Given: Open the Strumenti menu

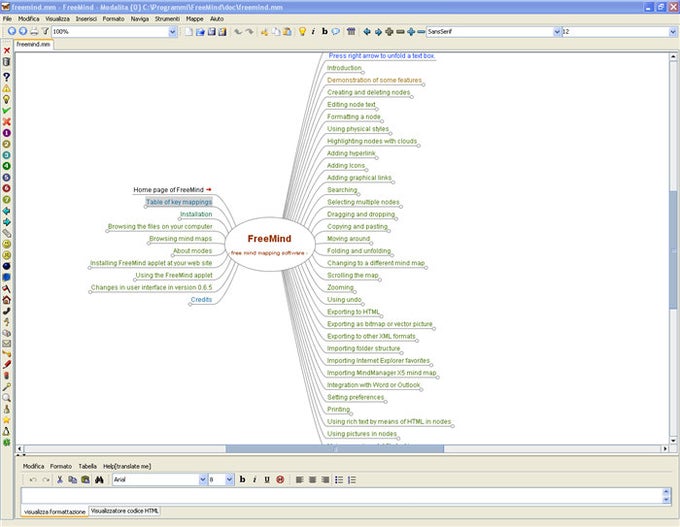Looking at the screenshot, I should click(167, 19).
